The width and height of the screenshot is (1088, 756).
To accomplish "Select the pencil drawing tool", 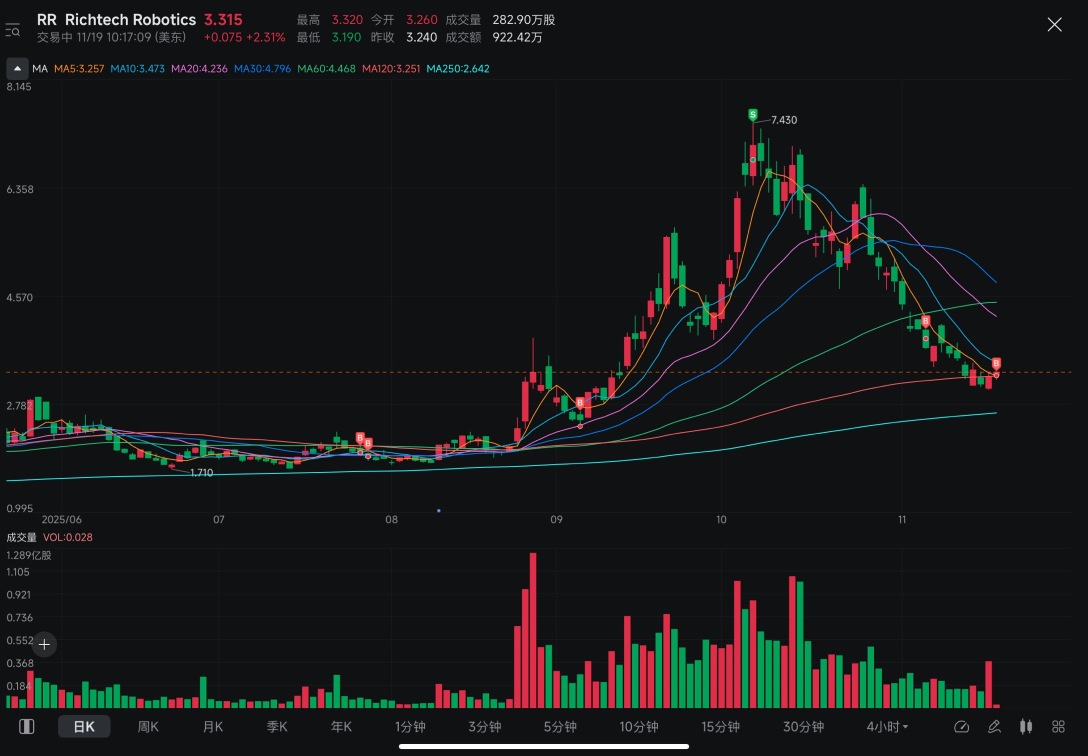I will pos(994,726).
